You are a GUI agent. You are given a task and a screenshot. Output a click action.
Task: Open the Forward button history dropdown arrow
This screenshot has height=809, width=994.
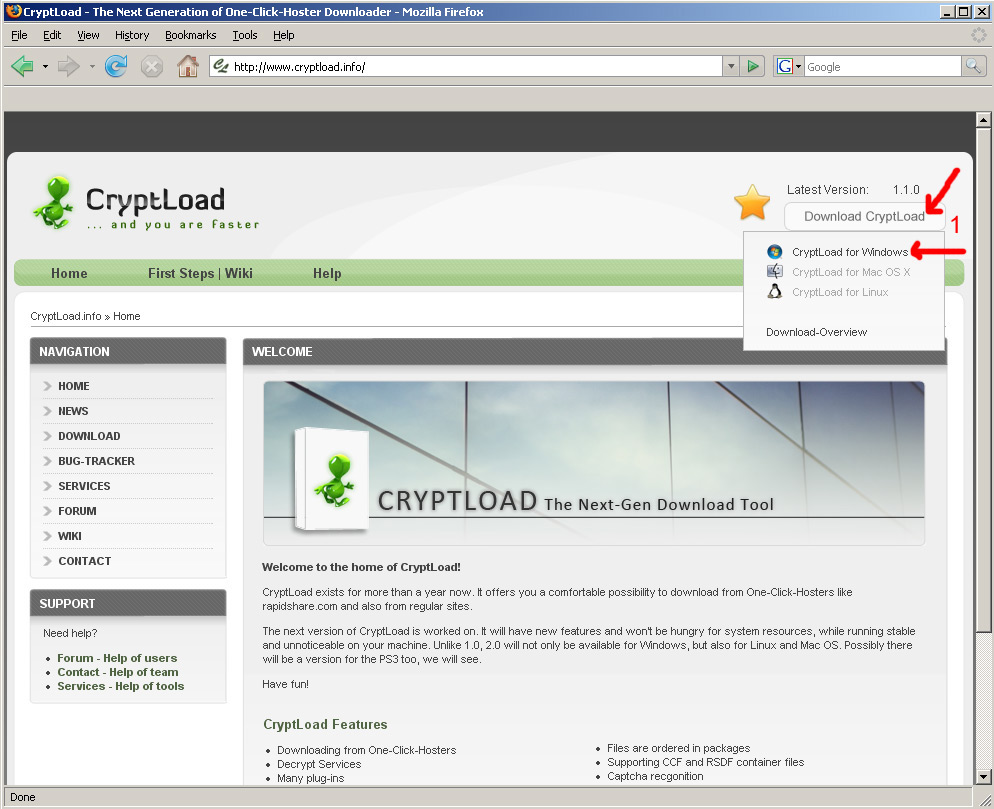[x=92, y=66]
